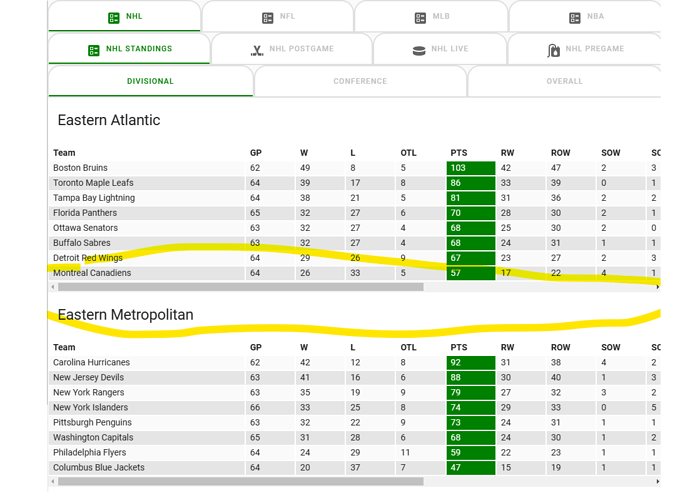
Task: Click the NHL Postgame crossed-sticks icon
Action: 257,49
